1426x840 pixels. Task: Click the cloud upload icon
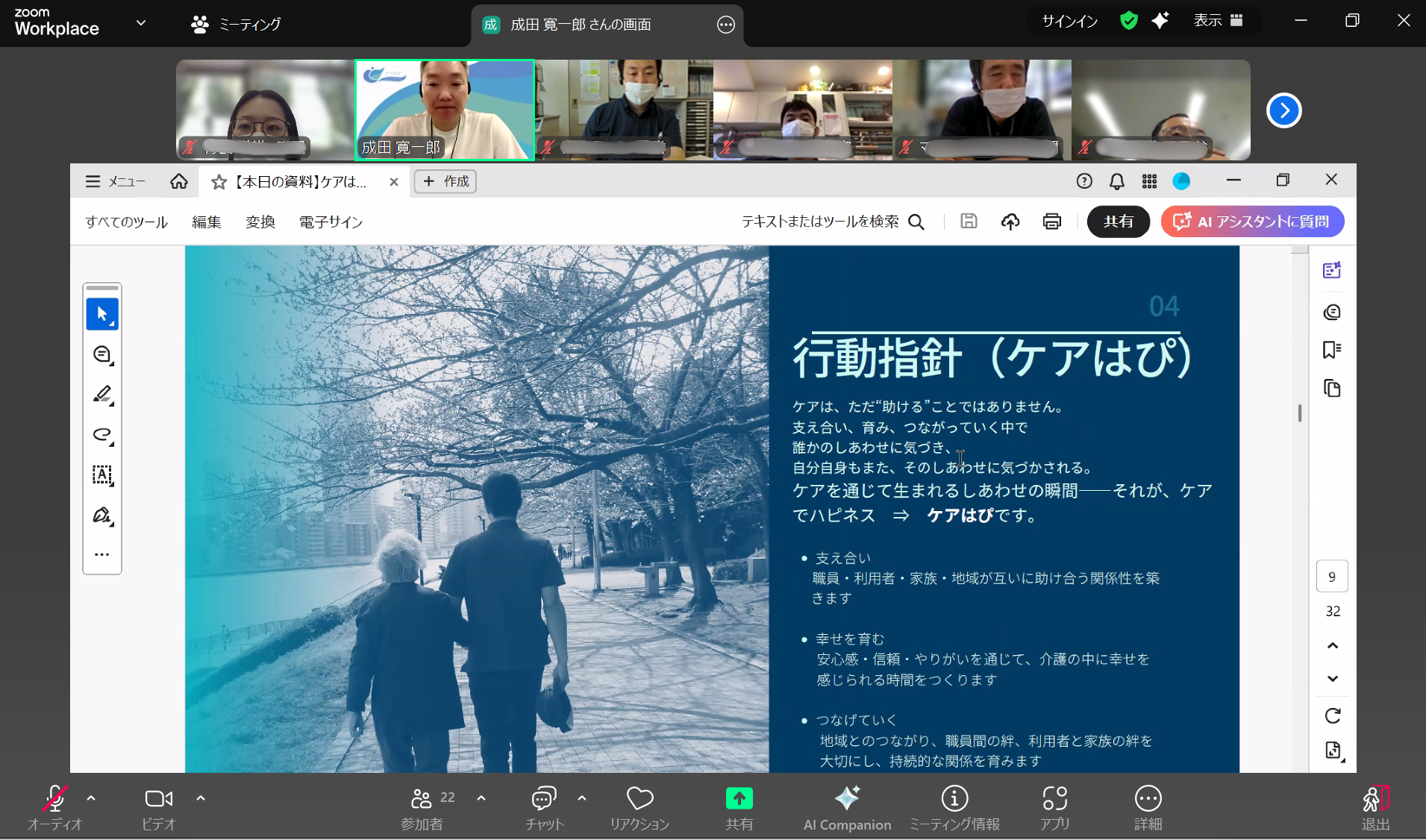pos(1010,222)
